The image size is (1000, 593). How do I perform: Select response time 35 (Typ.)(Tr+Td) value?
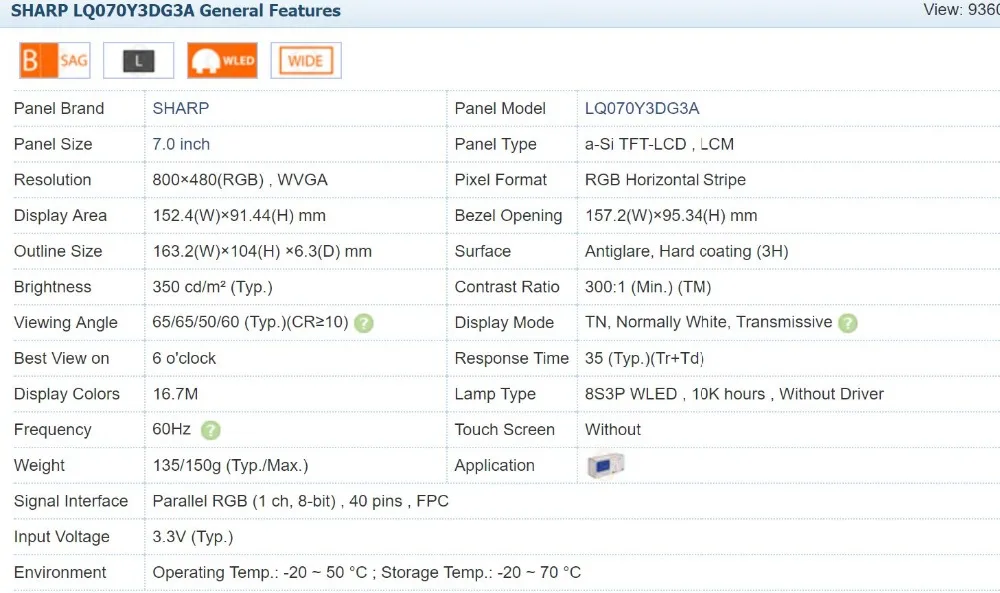point(644,358)
